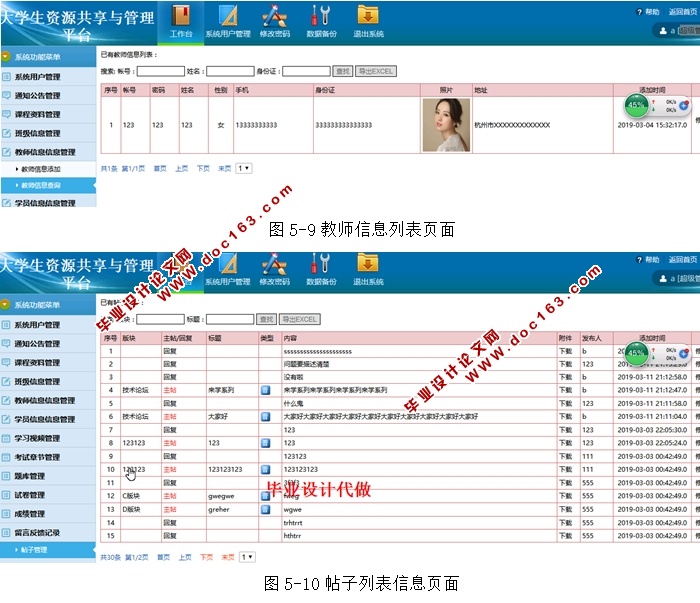Viewport: 700px width, 603px height.
Task: Click blue plus icon on teacher page widget
Action: point(684,106)
